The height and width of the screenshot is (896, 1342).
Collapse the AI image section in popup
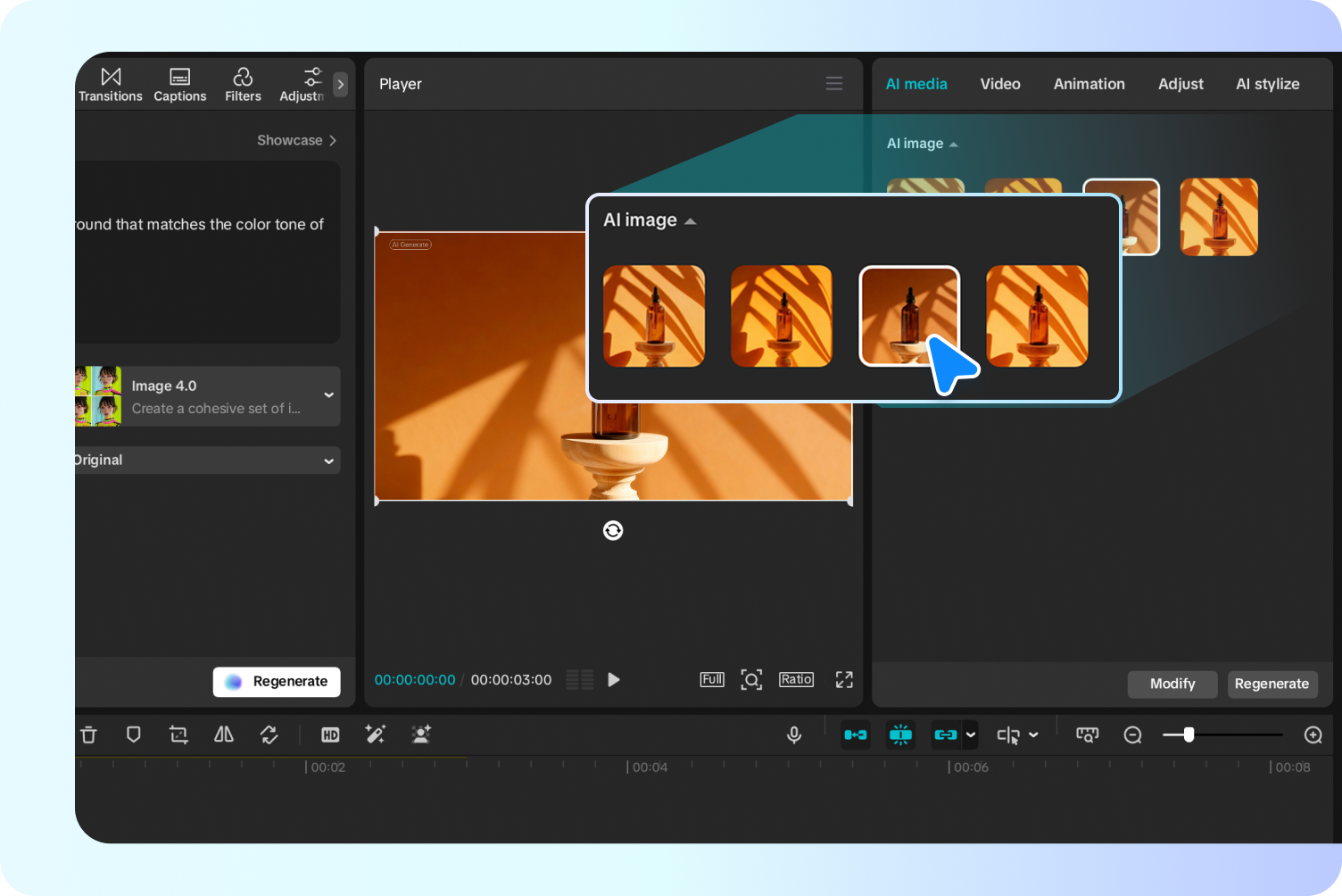coord(690,220)
